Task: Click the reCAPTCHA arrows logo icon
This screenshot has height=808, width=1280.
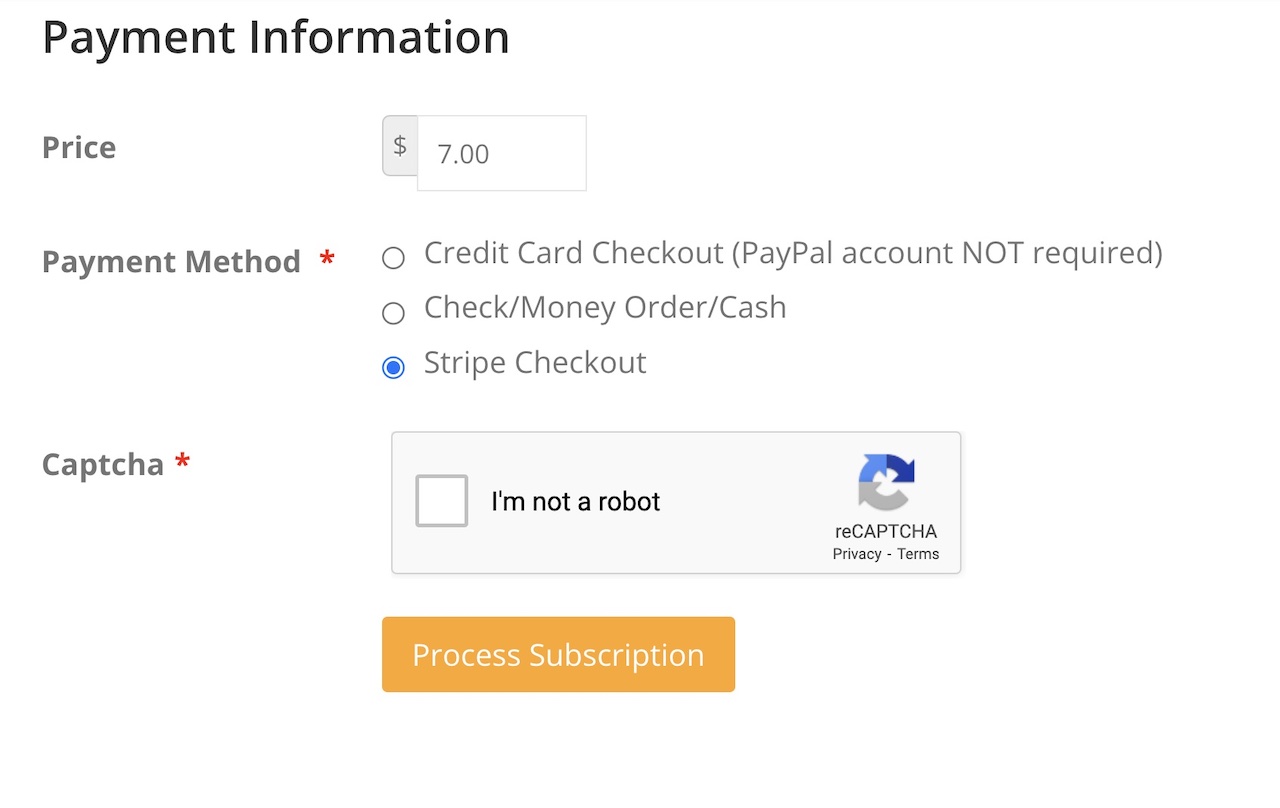Action: 886,482
